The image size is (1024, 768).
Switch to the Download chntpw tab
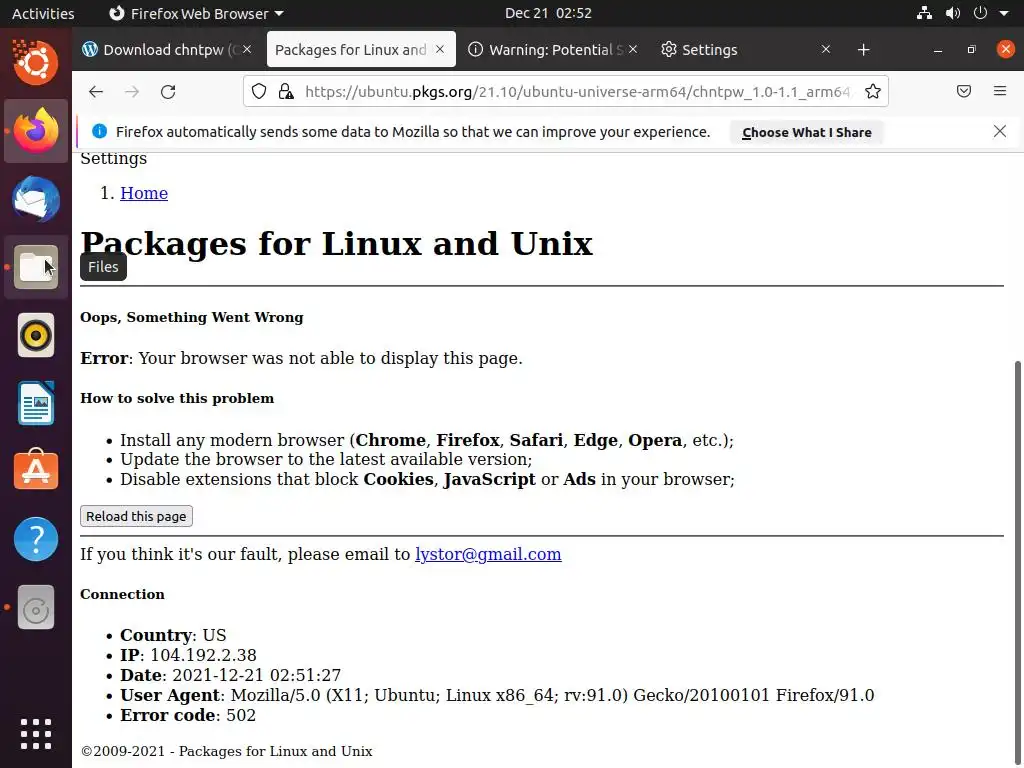(160, 50)
